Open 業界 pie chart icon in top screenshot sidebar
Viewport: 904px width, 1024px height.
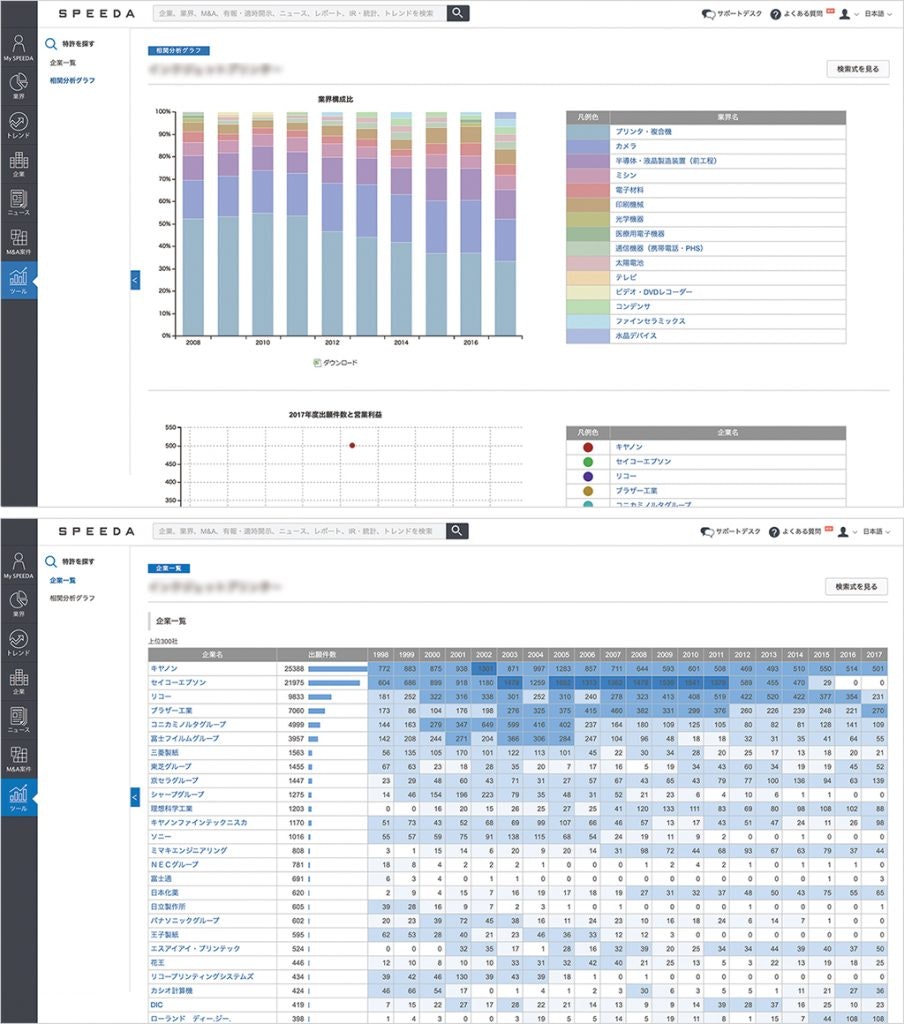click(18, 86)
